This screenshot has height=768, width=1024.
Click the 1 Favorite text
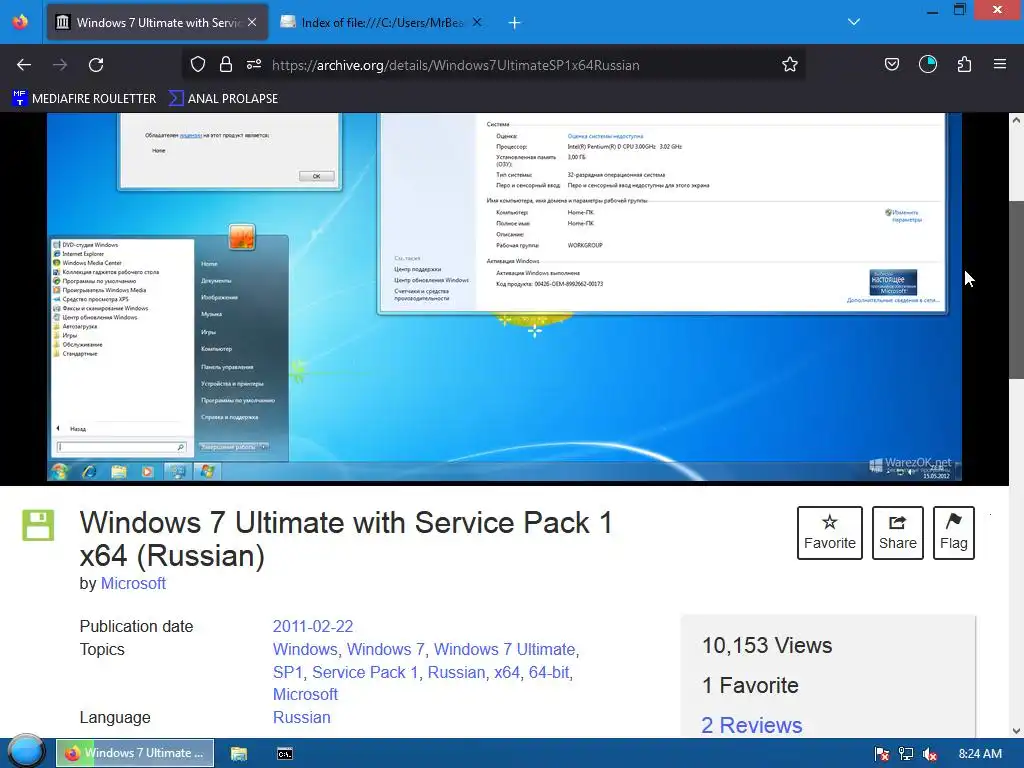click(x=750, y=685)
